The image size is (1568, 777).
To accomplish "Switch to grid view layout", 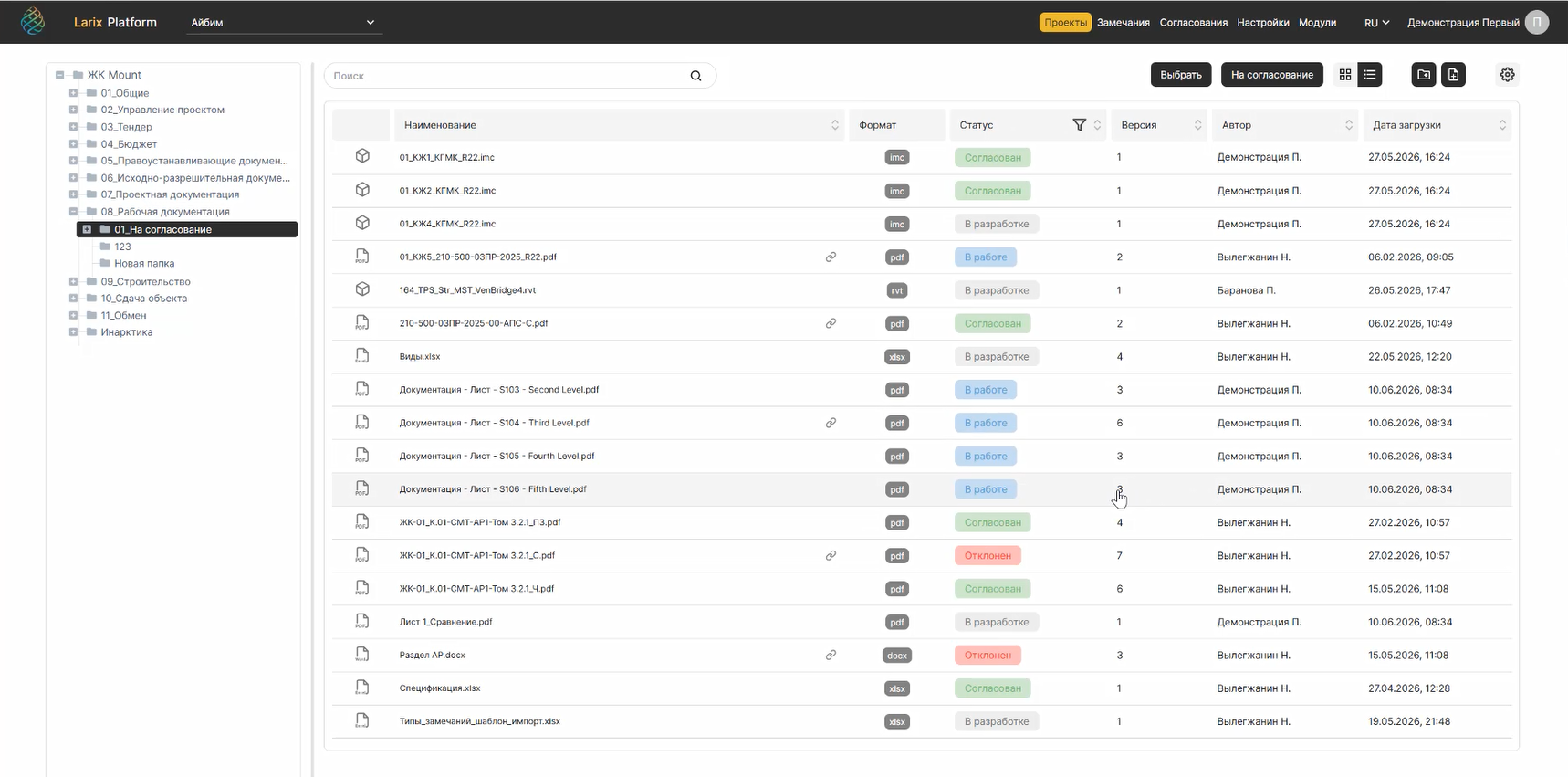I will click(1345, 75).
